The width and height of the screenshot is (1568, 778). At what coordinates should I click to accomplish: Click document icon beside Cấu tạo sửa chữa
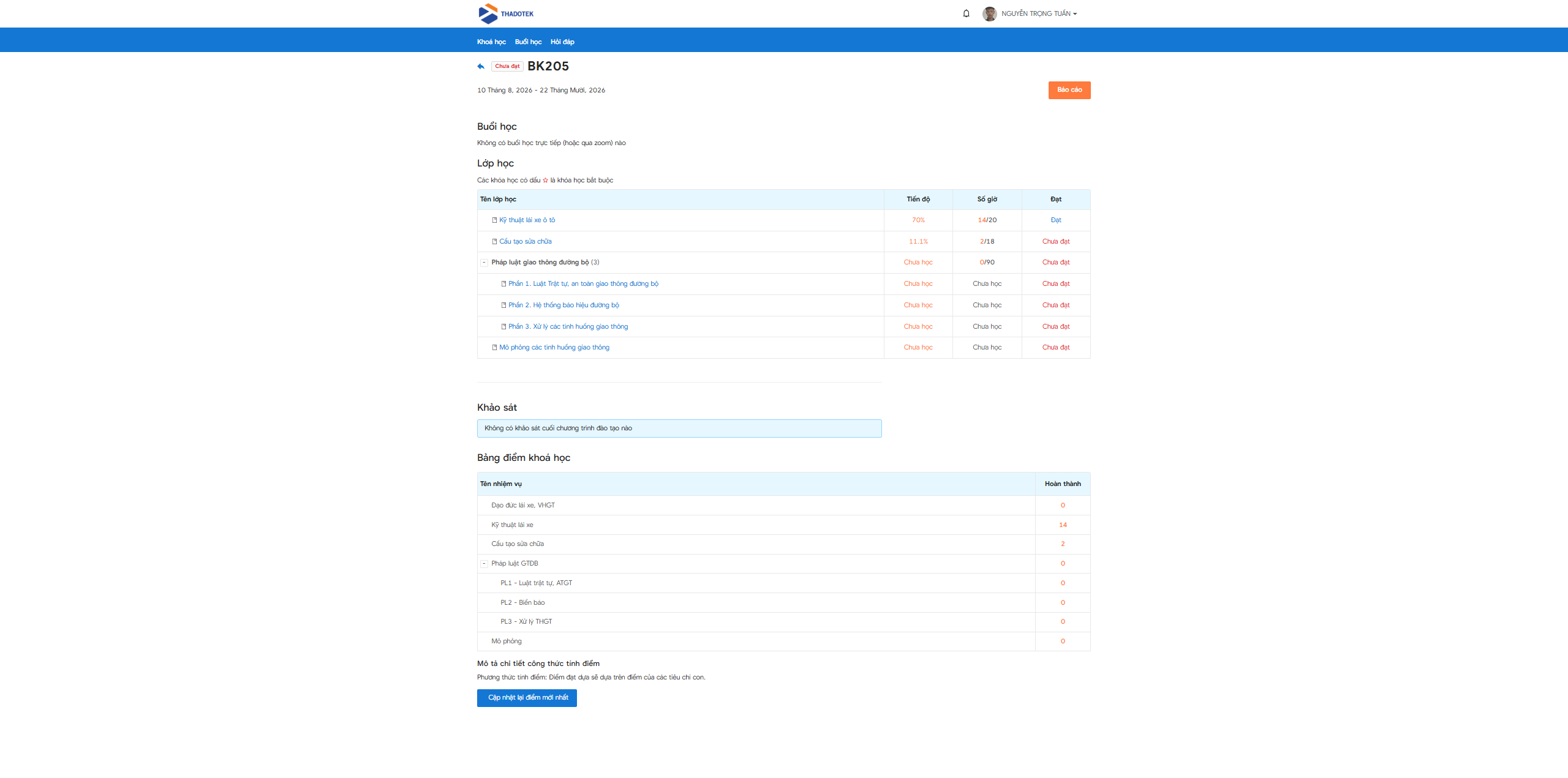click(494, 242)
